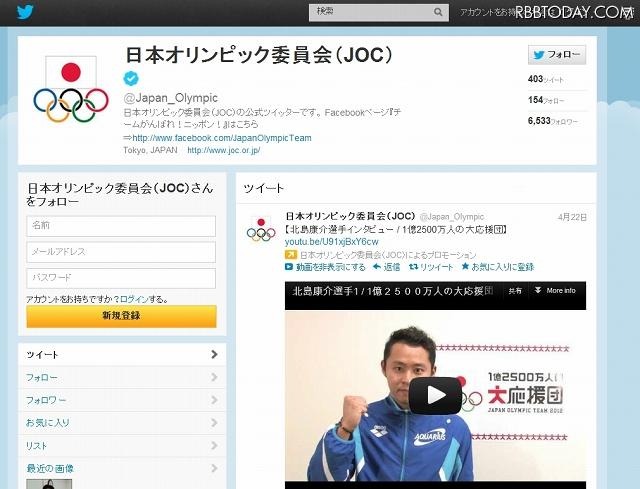Select フォロワー in the sidebar menu
Viewport: 640px width, 489px height.
tap(122, 400)
